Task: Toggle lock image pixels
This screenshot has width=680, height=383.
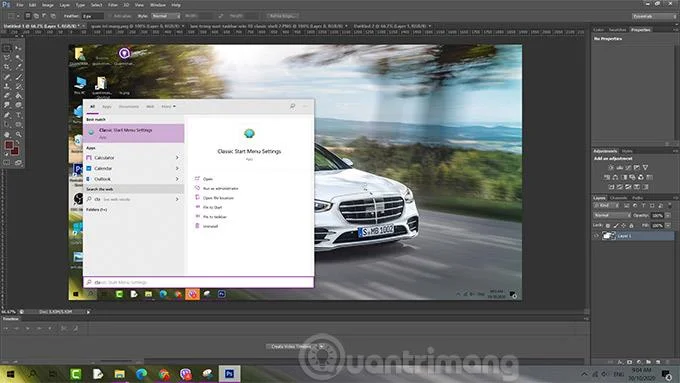Action: (616, 226)
